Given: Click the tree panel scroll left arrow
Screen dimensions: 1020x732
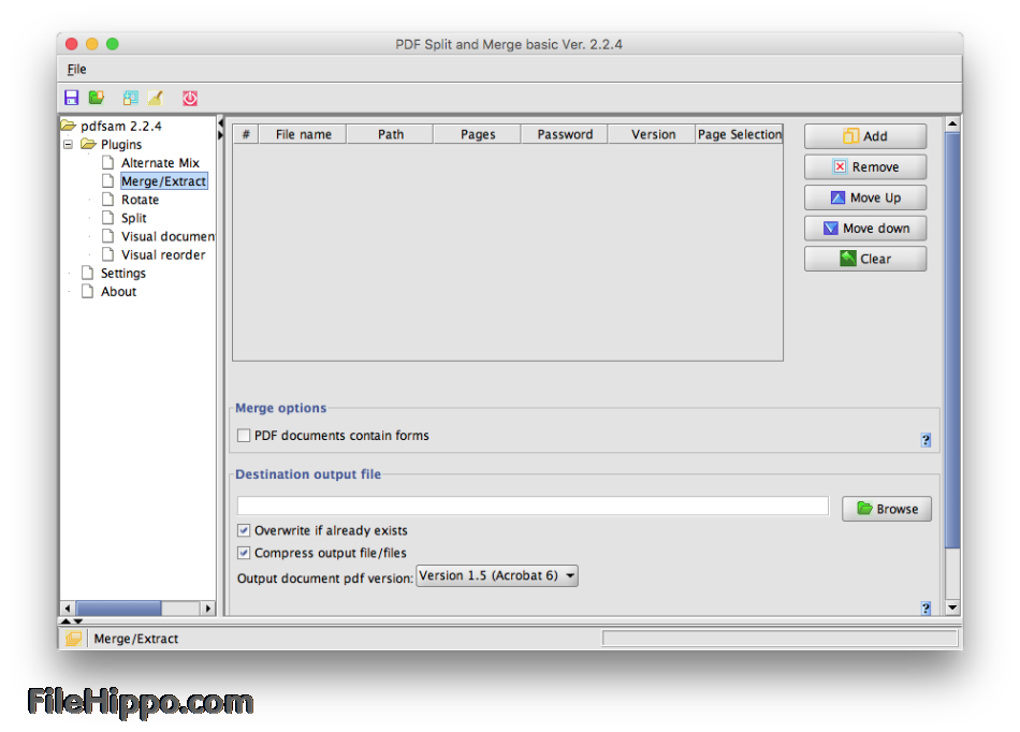Looking at the screenshot, I should pos(68,608).
